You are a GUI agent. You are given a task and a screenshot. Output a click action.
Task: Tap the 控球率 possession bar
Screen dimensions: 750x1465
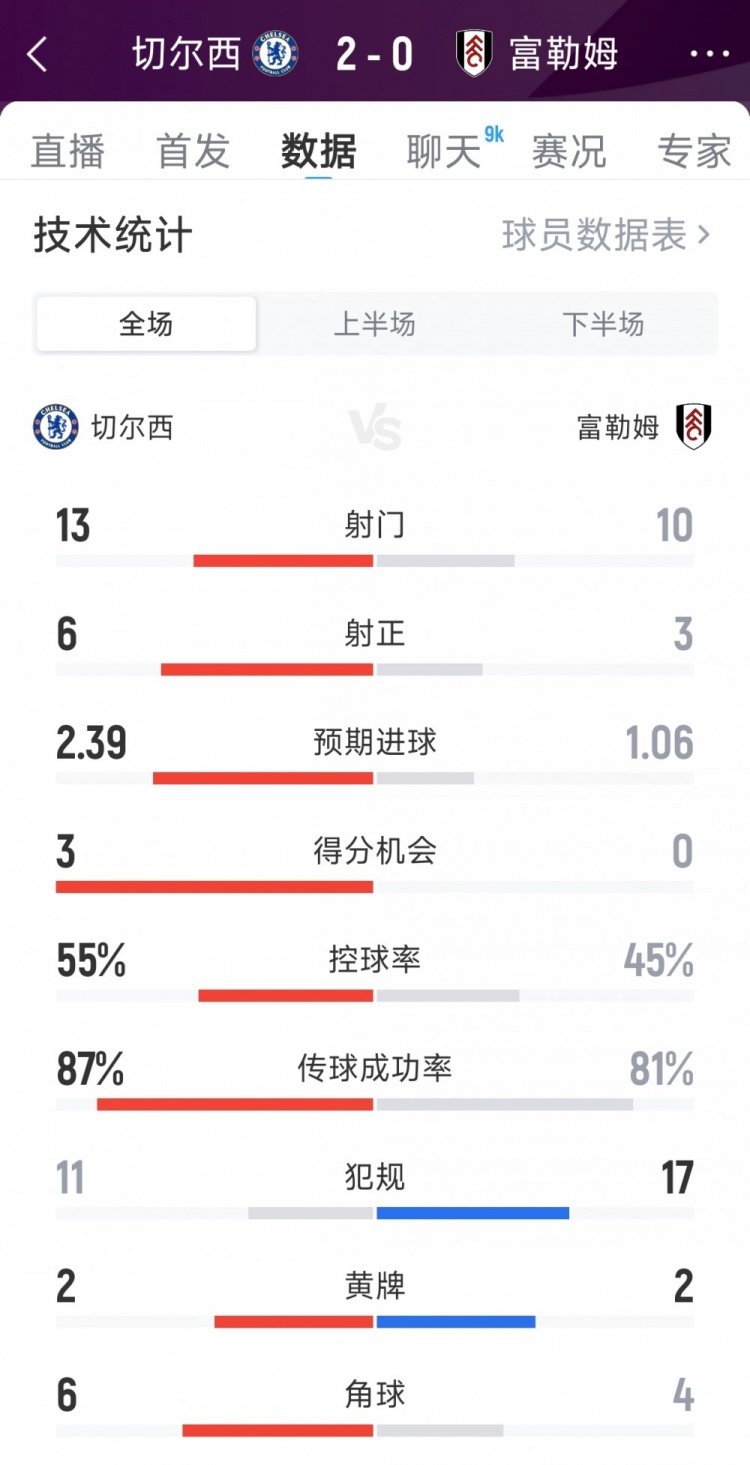pos(375,995)
